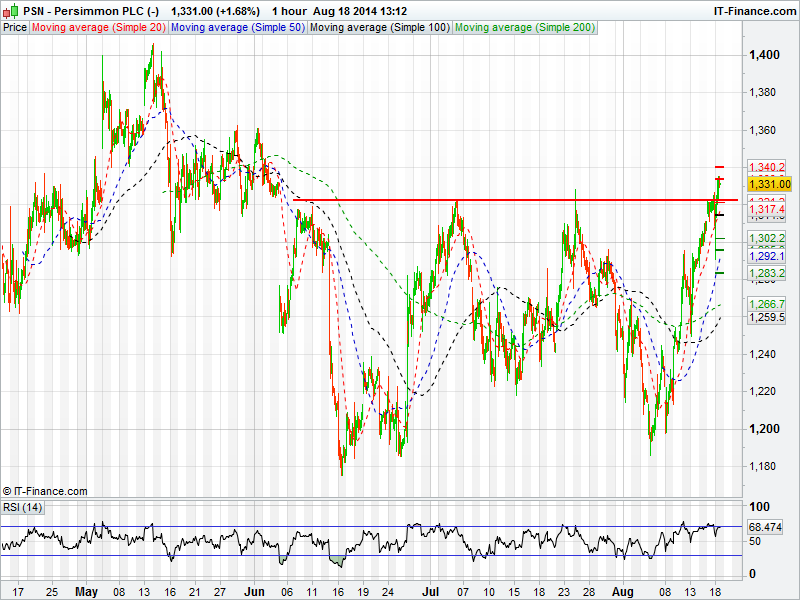Click the red 1,340.2 price label

pos(766,167)
